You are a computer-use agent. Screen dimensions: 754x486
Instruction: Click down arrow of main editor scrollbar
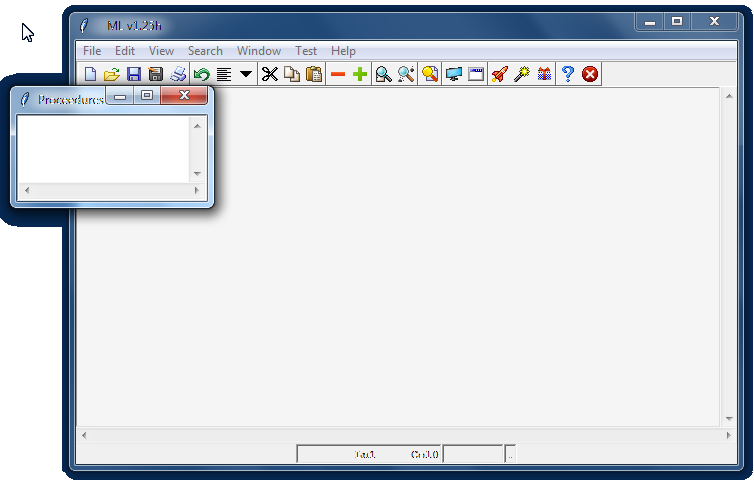tap(729, 419)
